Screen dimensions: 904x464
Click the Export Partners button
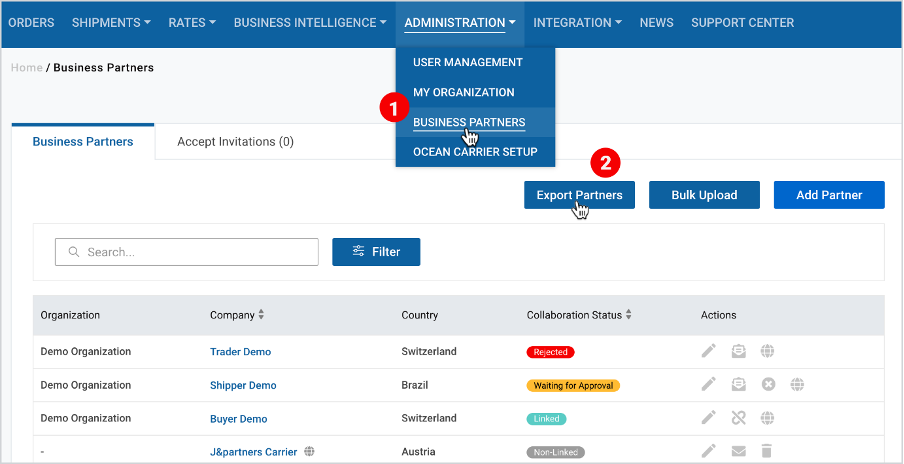coord(579,195)
